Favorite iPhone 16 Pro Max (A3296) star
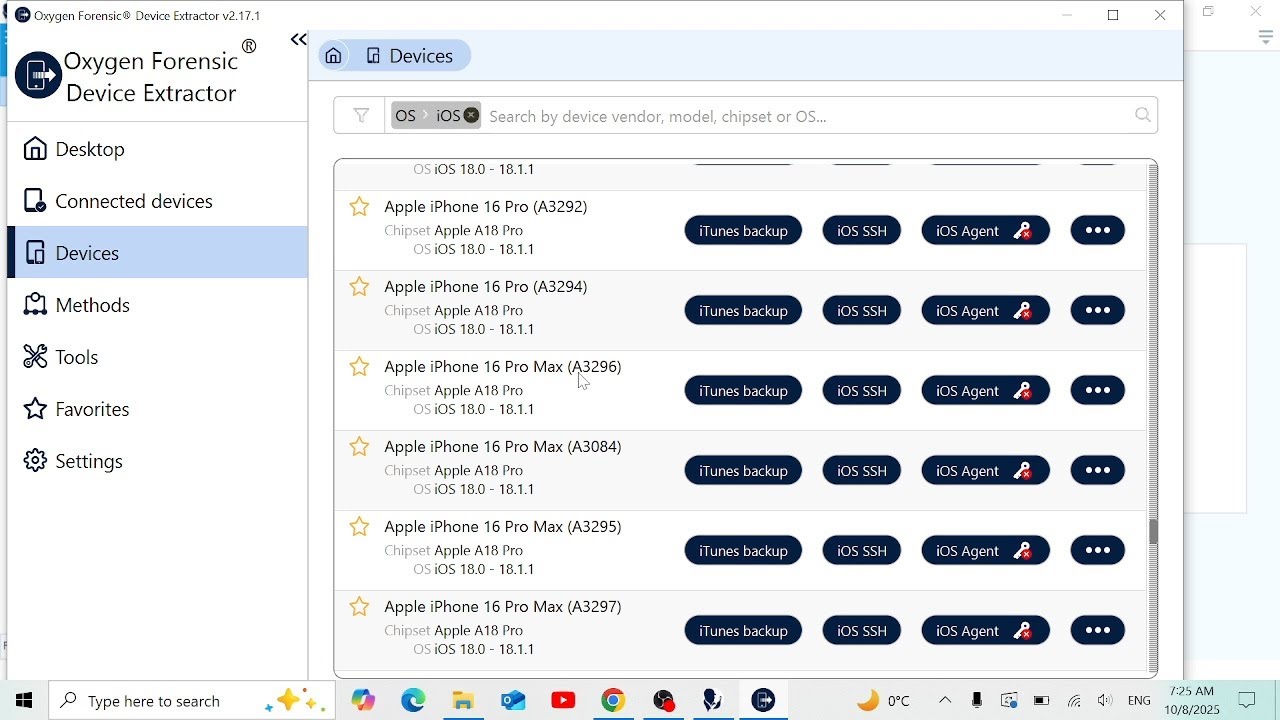Image resolution: width=1280 pixels, height=720 pixels. pyautogui.click(x=359, y=367)
